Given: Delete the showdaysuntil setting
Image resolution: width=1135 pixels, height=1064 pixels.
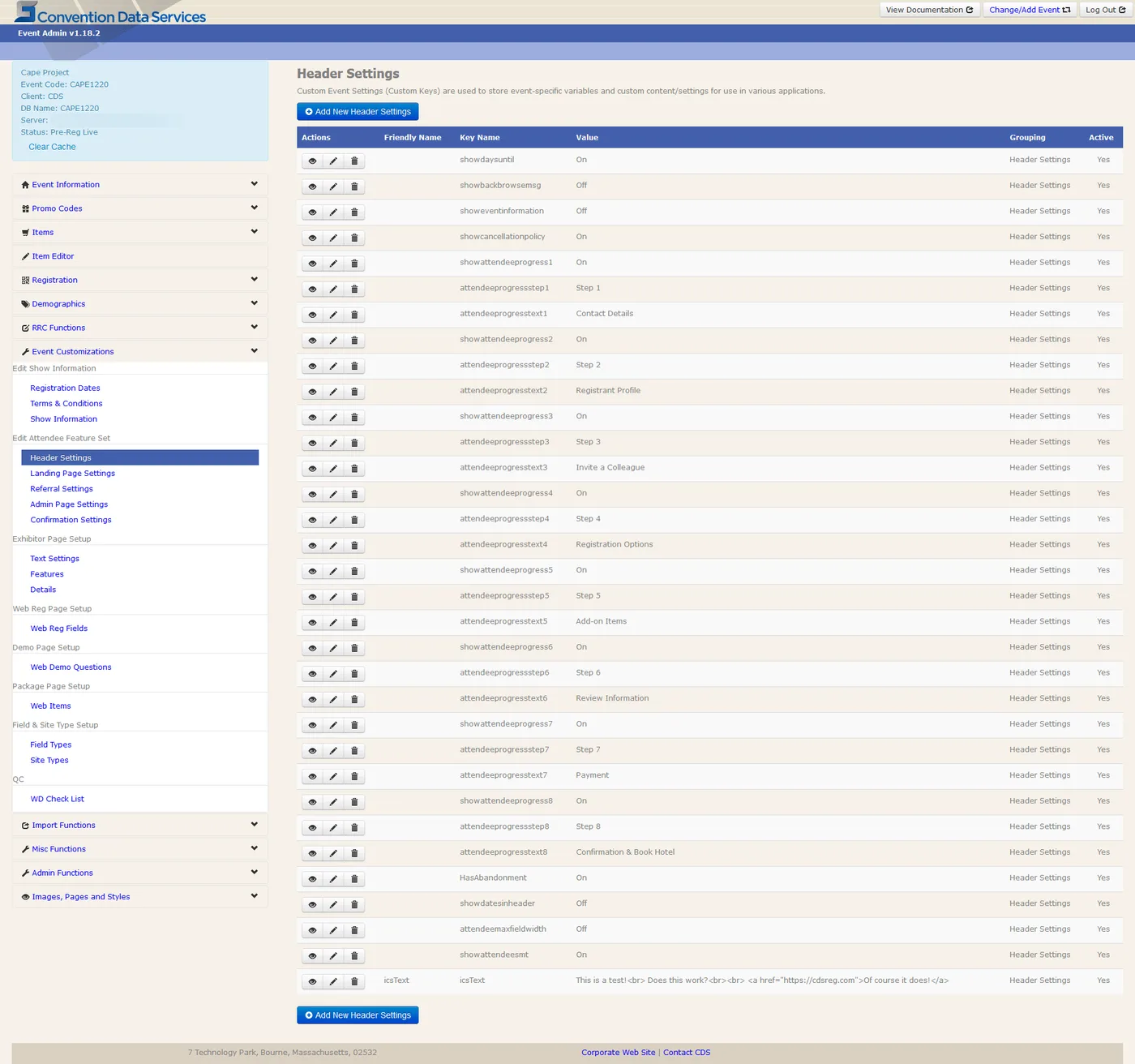Looking at the screenshot, I should click(x=354, y=161).
